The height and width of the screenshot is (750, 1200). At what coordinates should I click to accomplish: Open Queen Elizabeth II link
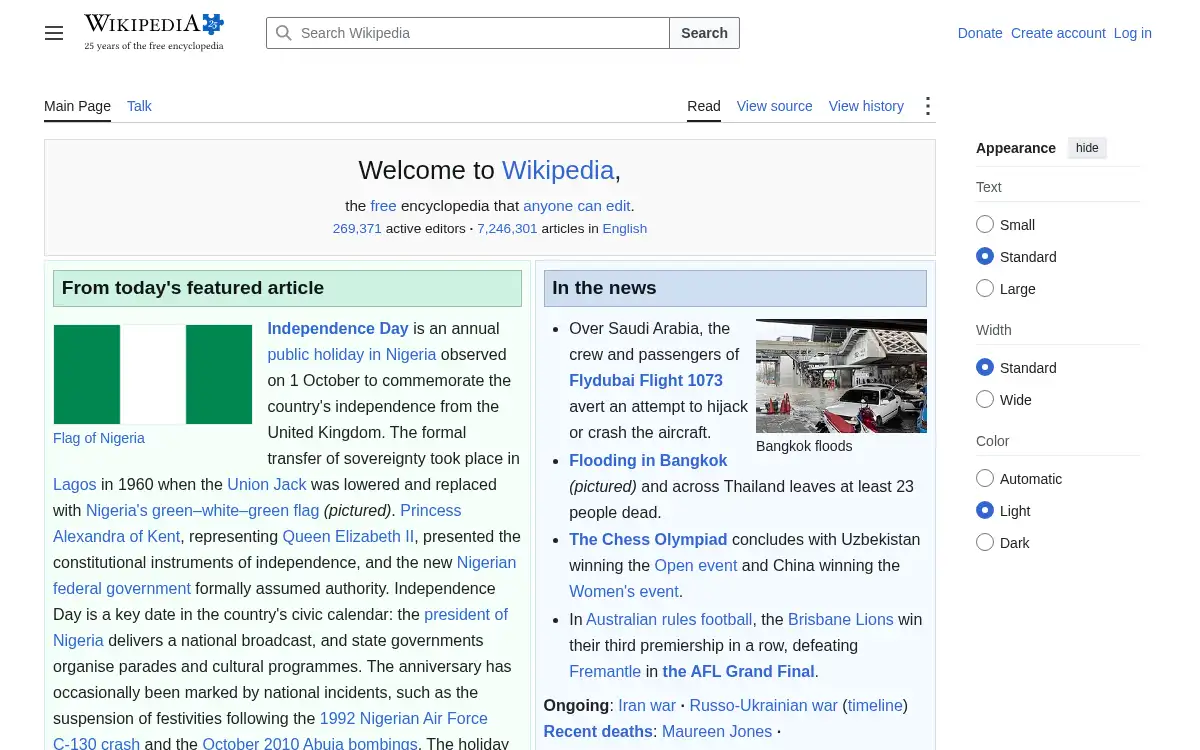[348, 536]
